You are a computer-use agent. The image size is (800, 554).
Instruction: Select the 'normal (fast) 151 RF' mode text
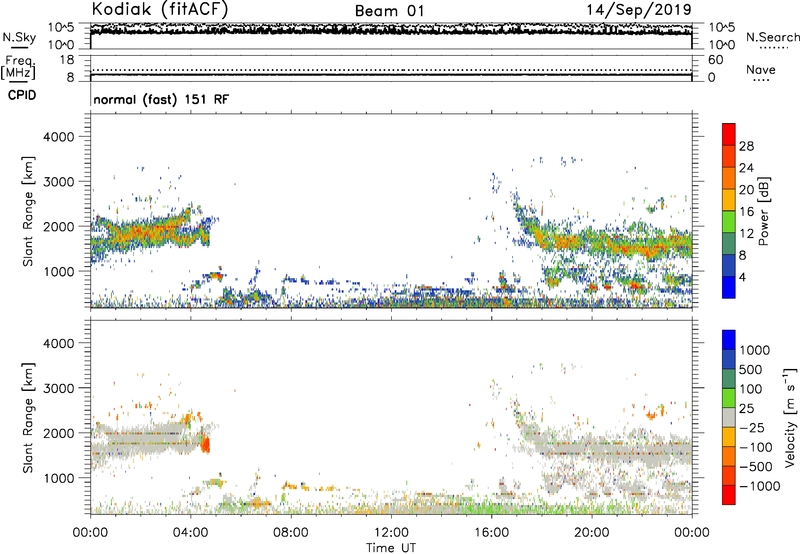tap(161, 99)
